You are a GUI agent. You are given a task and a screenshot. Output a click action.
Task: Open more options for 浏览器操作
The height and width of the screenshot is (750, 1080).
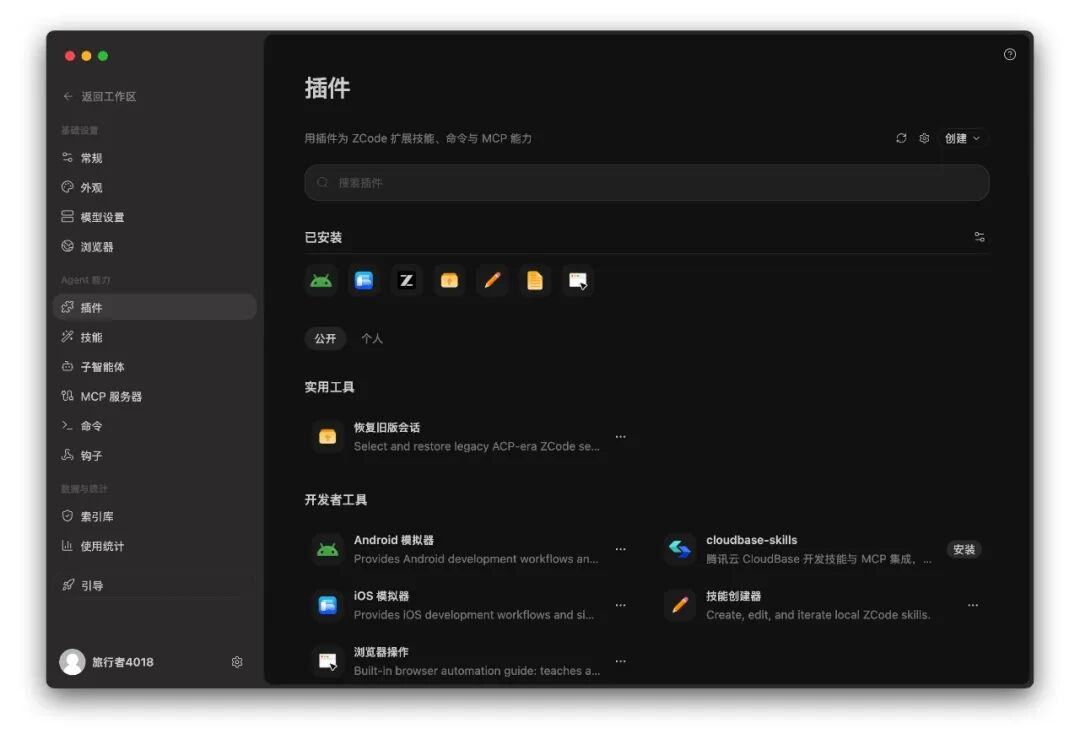(621, 660)
